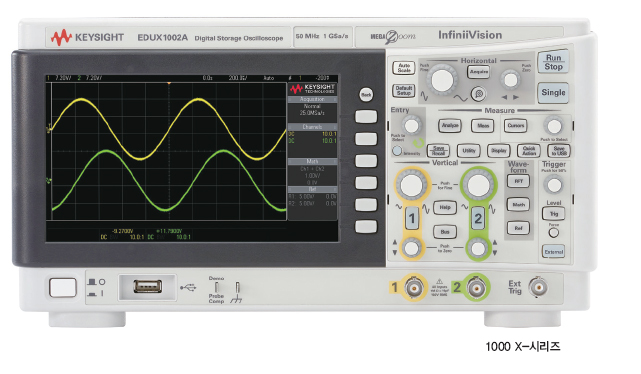Click the zoom magnifier button under Acquire
The image size is (641, 374).
point(478,94)
